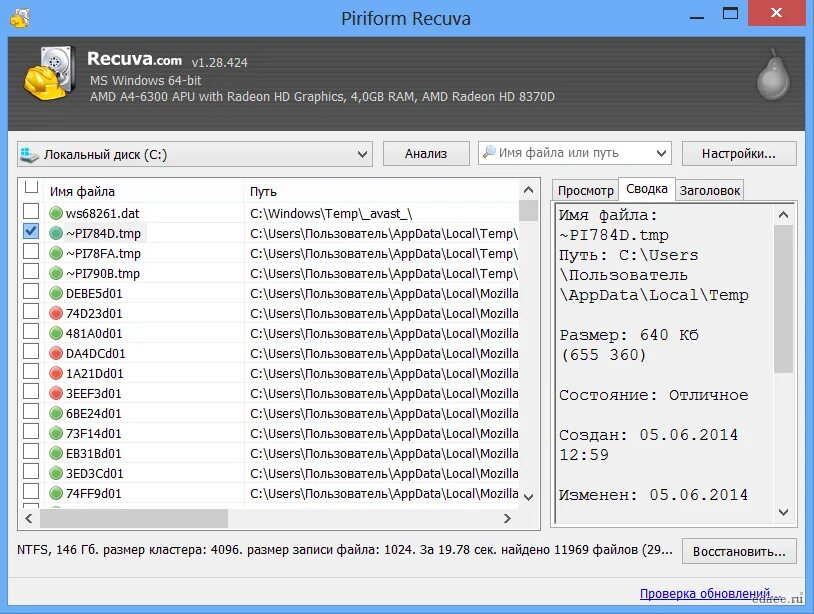Click summary panel scroll down arrow
Image resolution: width=814 pixels, height=614 pixels.
[x=783, y=512]
